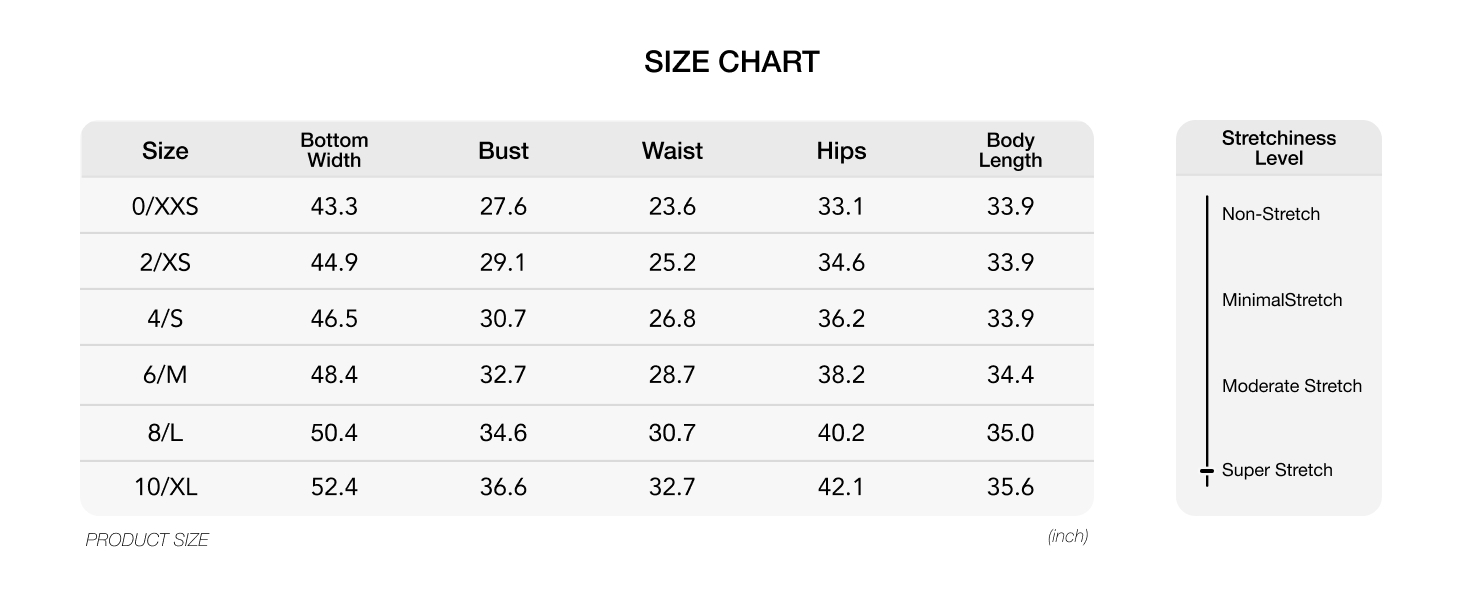Click the Super Stretch label
The image size is (1464, 600).
[x=1277, y=470]
